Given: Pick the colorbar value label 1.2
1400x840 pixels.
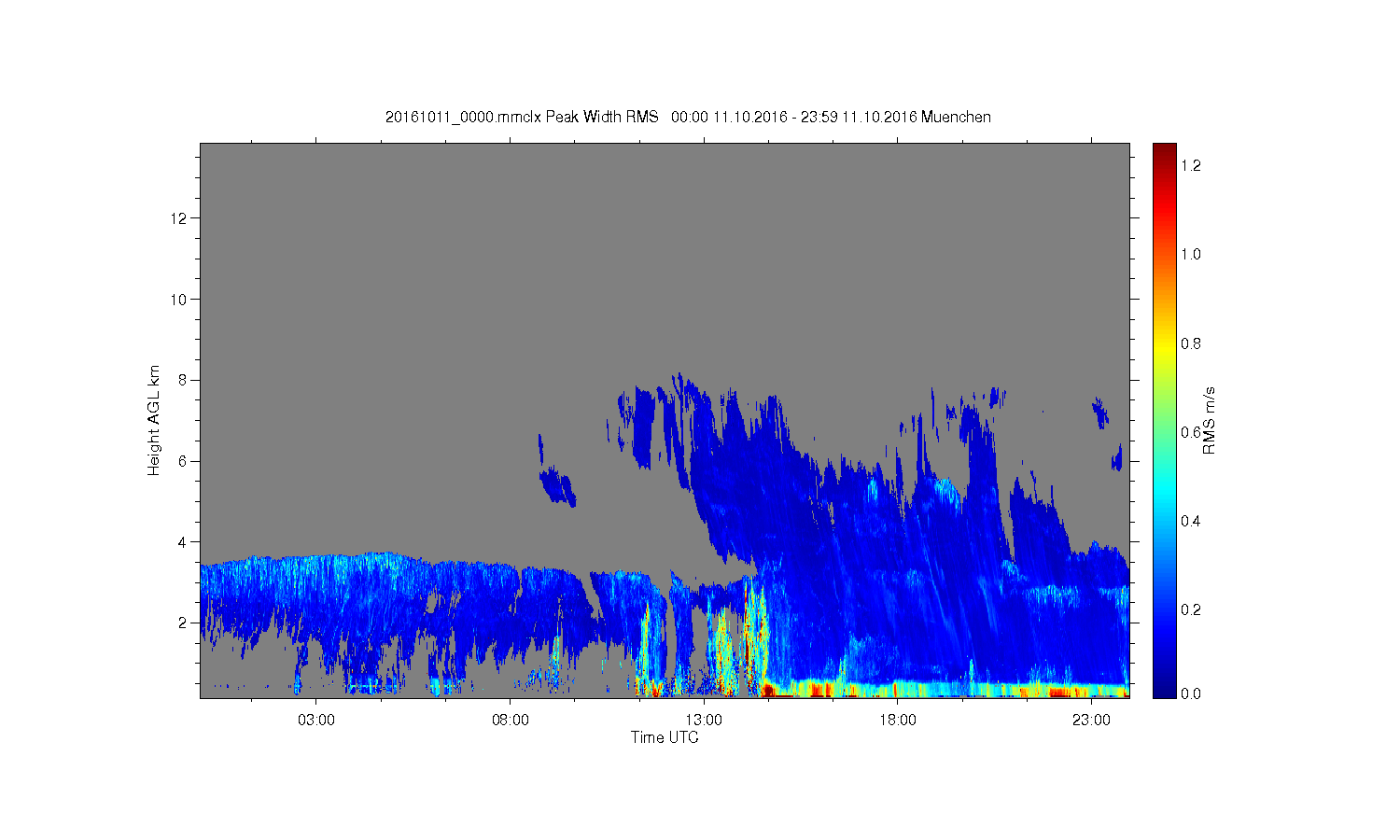Looking at the screenshot, I should pyautogui.click(x=1191, y=165).
